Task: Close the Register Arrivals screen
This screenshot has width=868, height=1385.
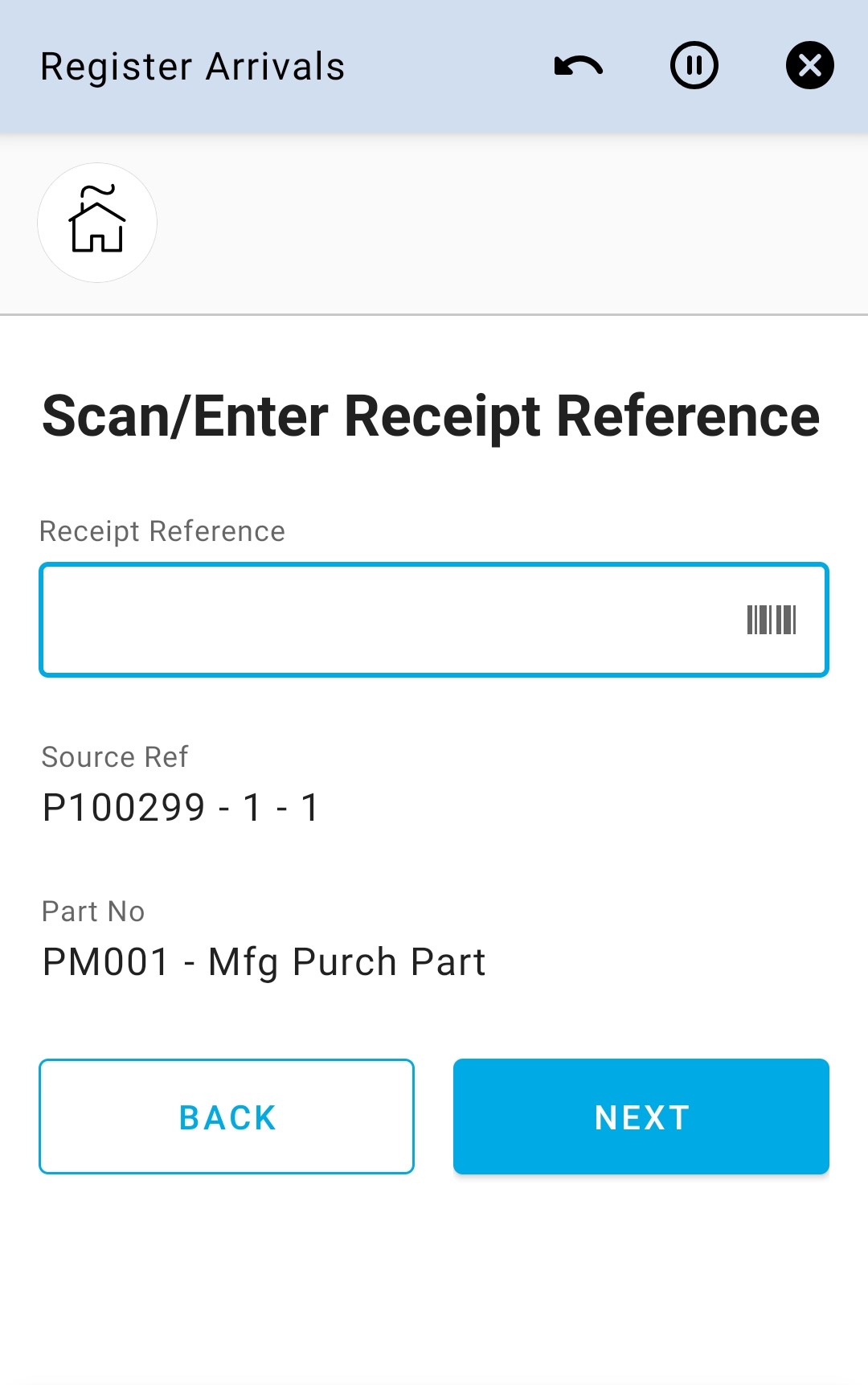Action: click(809, 66)
